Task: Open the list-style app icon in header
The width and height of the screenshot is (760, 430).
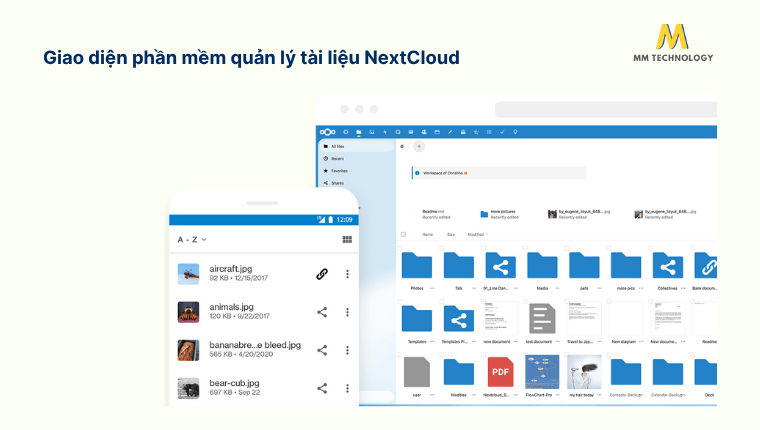Action: click(x=489, y=132)
